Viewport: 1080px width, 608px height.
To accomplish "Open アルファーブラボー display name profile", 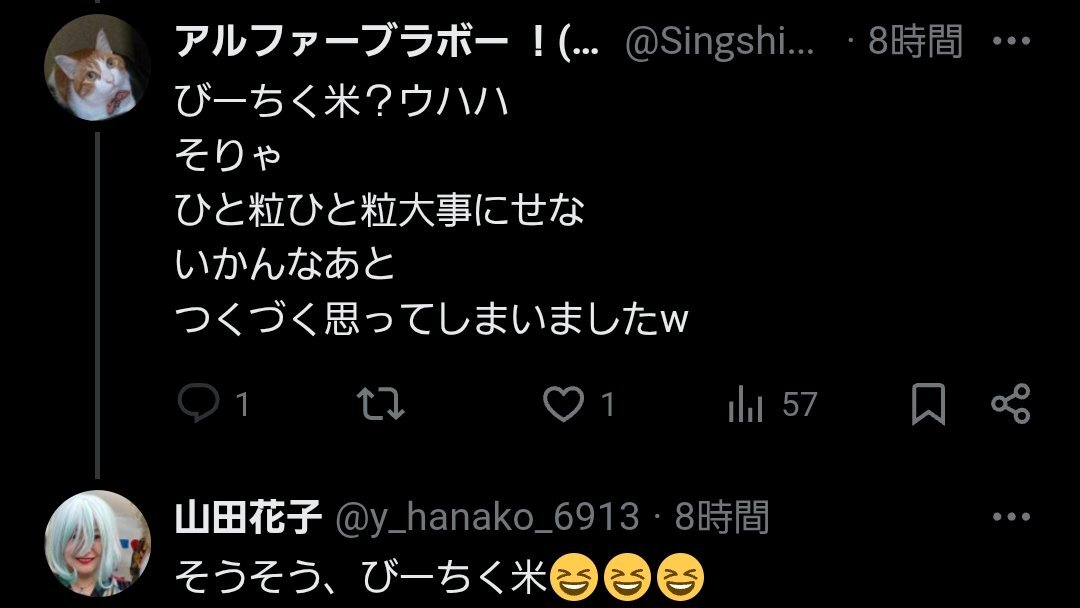I will click(x=387, y=41).
